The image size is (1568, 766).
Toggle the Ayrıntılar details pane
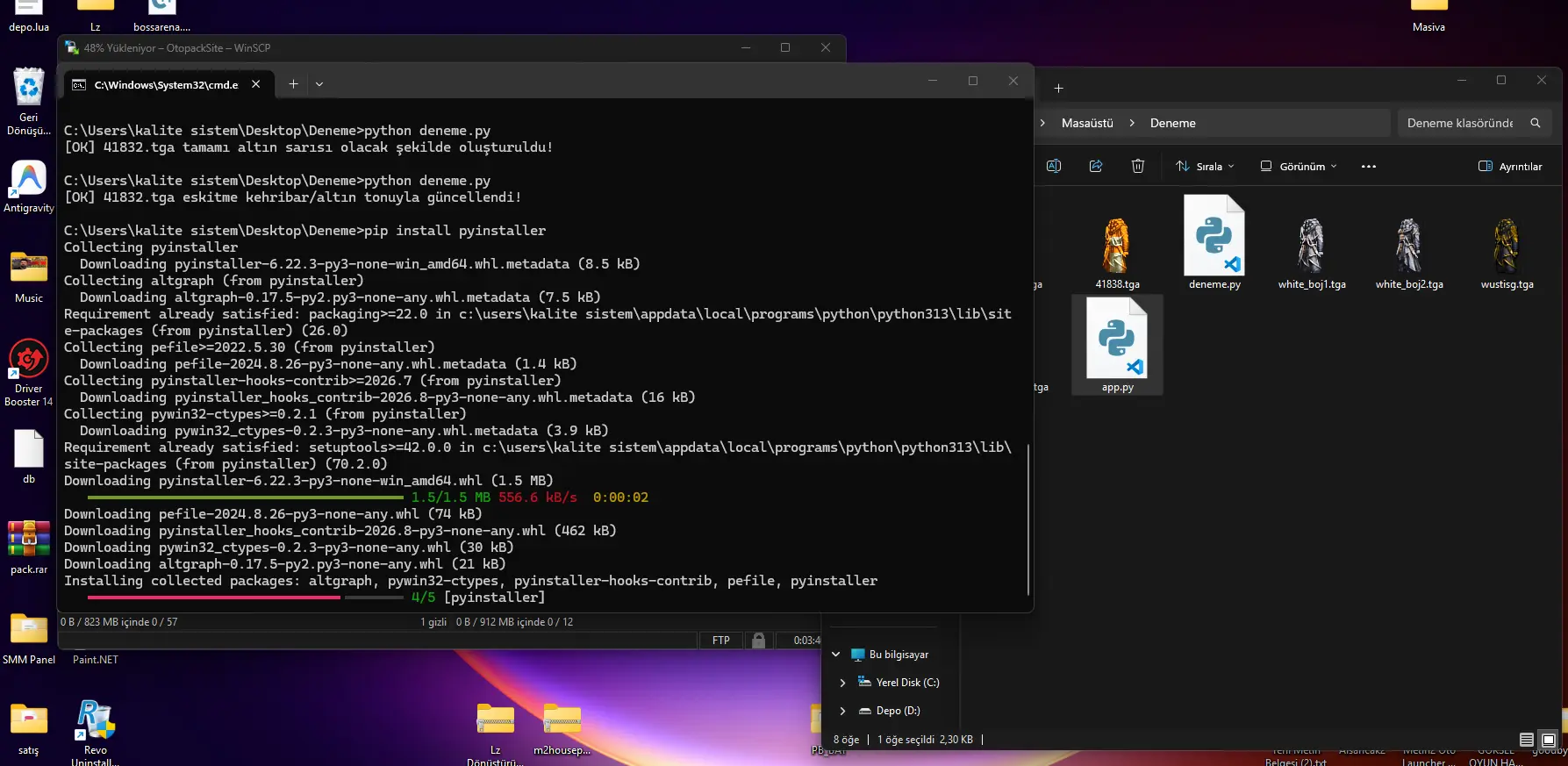[x=1510, y=166]
